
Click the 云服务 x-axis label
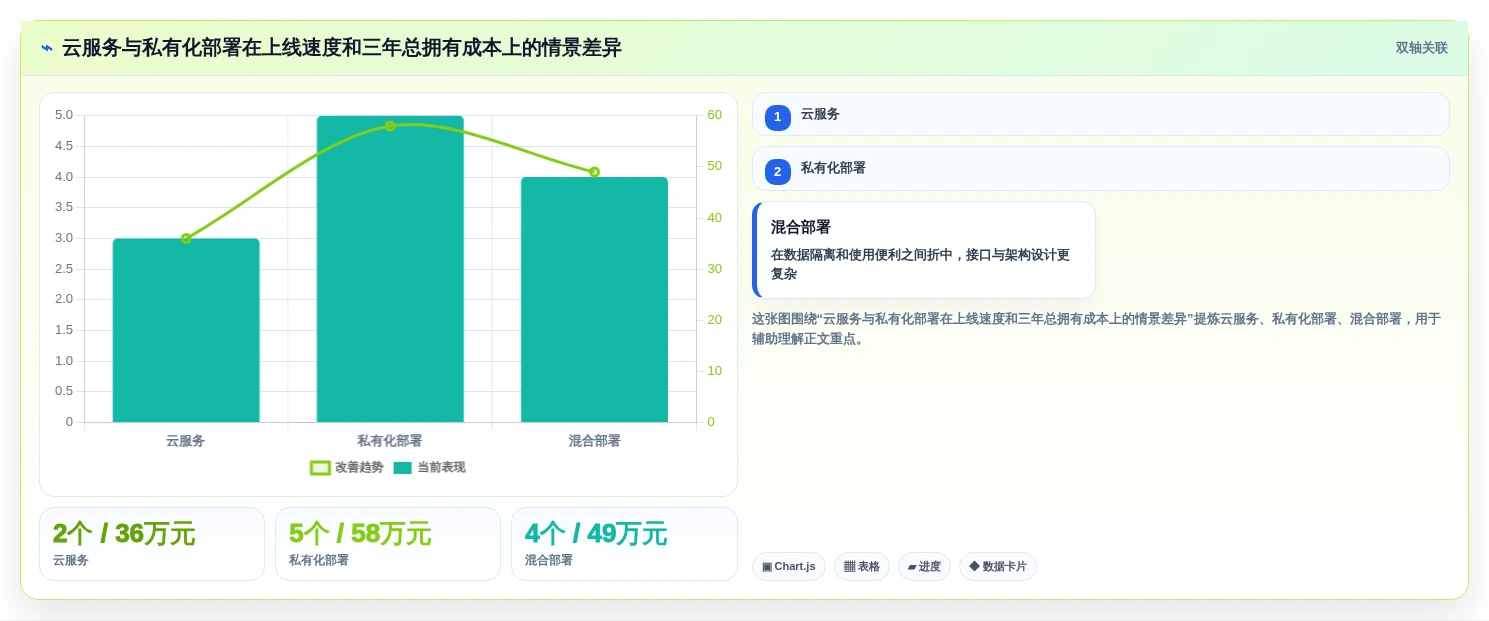coord(186,441)
